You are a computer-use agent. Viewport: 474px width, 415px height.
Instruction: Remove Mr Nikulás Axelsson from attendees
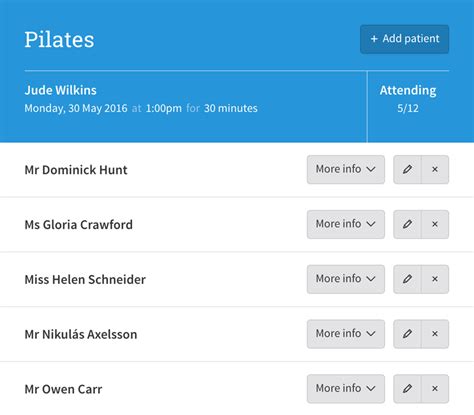[x=435, y=334]
